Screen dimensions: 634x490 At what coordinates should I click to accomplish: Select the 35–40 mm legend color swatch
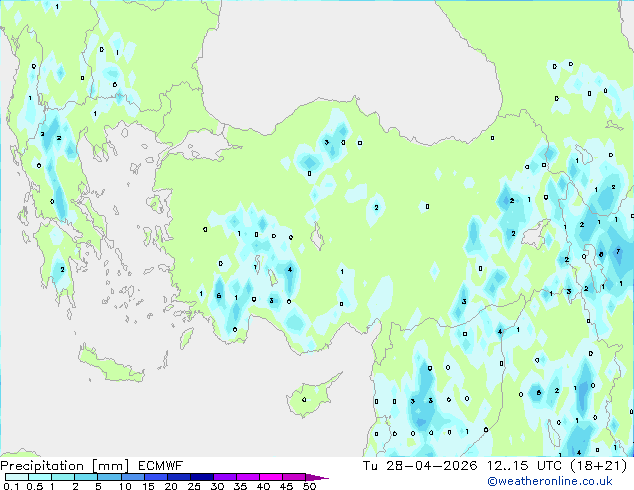pyautogui.click(x=247, y=477)
